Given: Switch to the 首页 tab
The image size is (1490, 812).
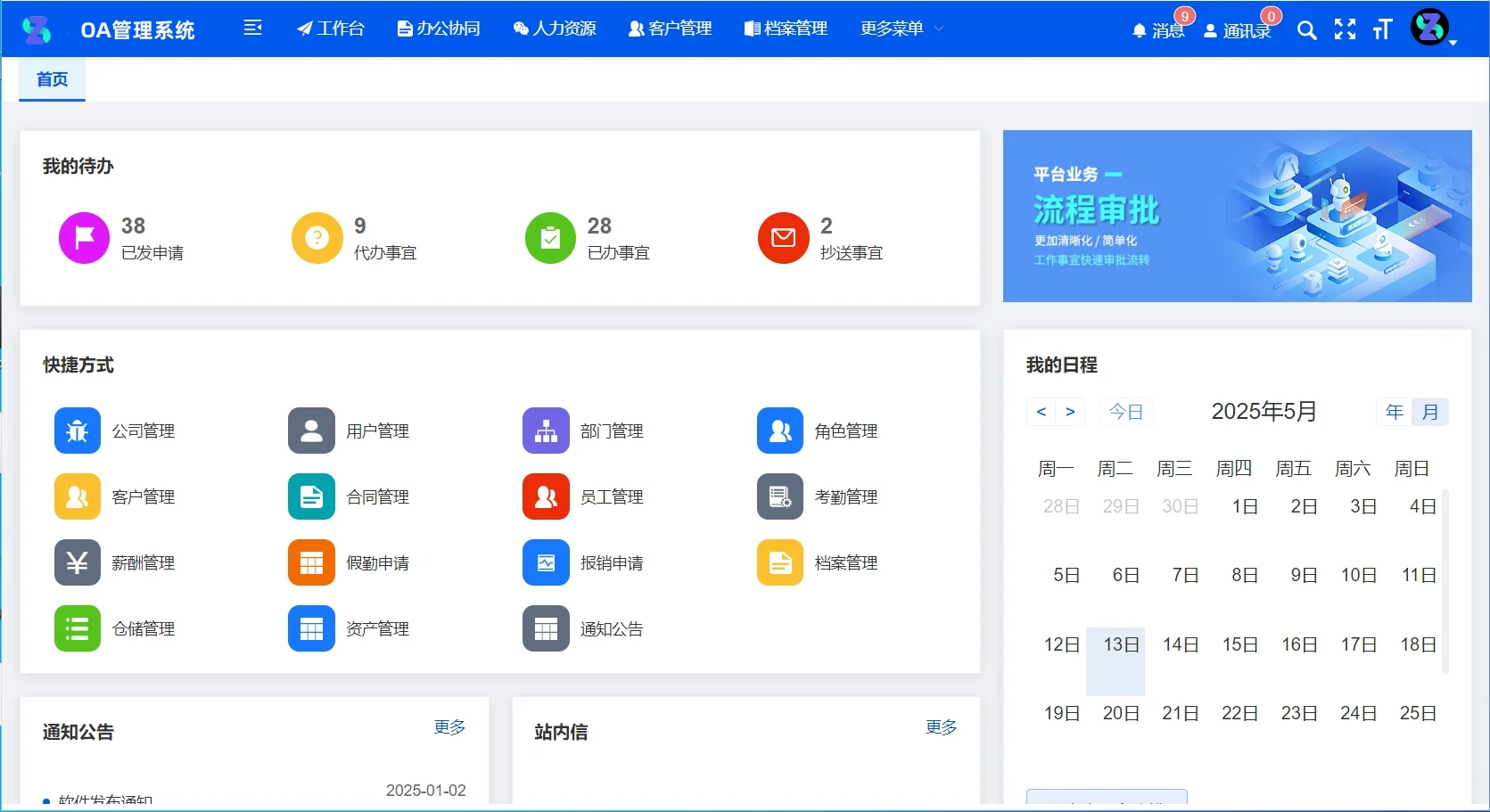Looking at the screenshot, I should pyautogui.click(x=51, y=79).
